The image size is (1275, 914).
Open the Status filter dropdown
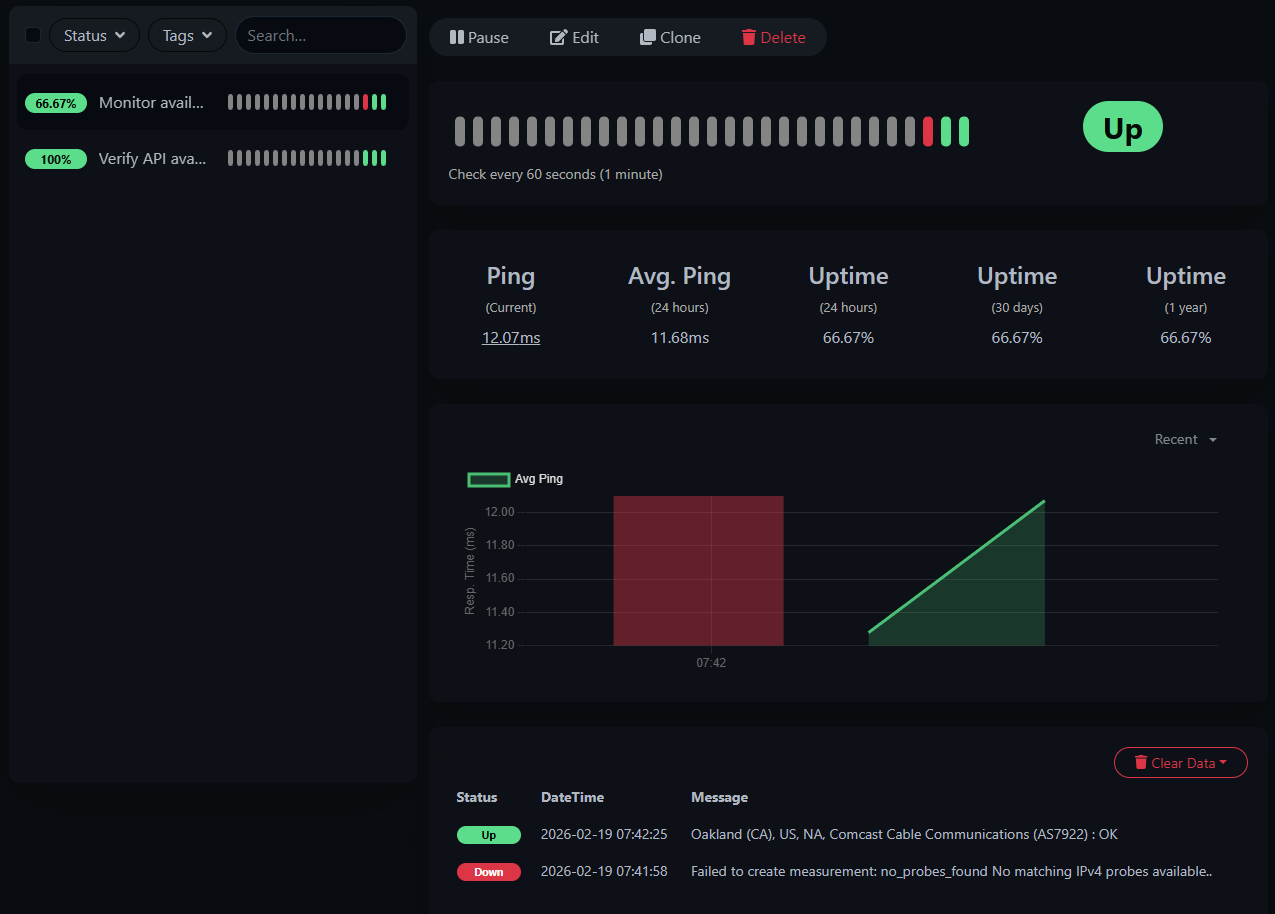(95, 35)
